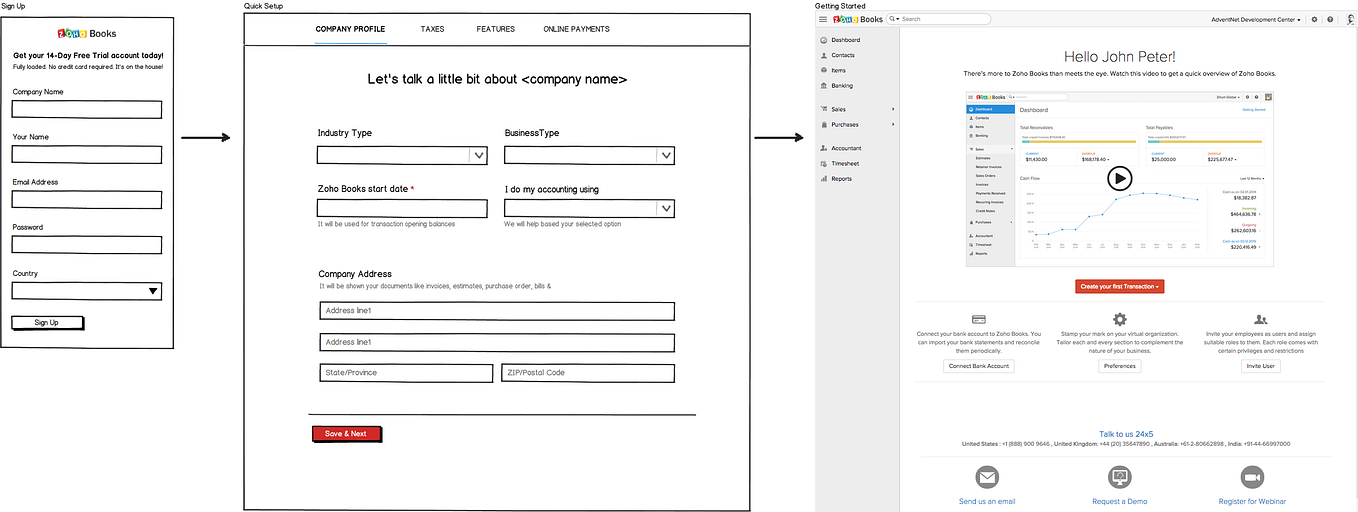Click the Zoho Books logo on Sign Up form
The width and height of the screenshot is (1358, 512).
click(87, 33)
